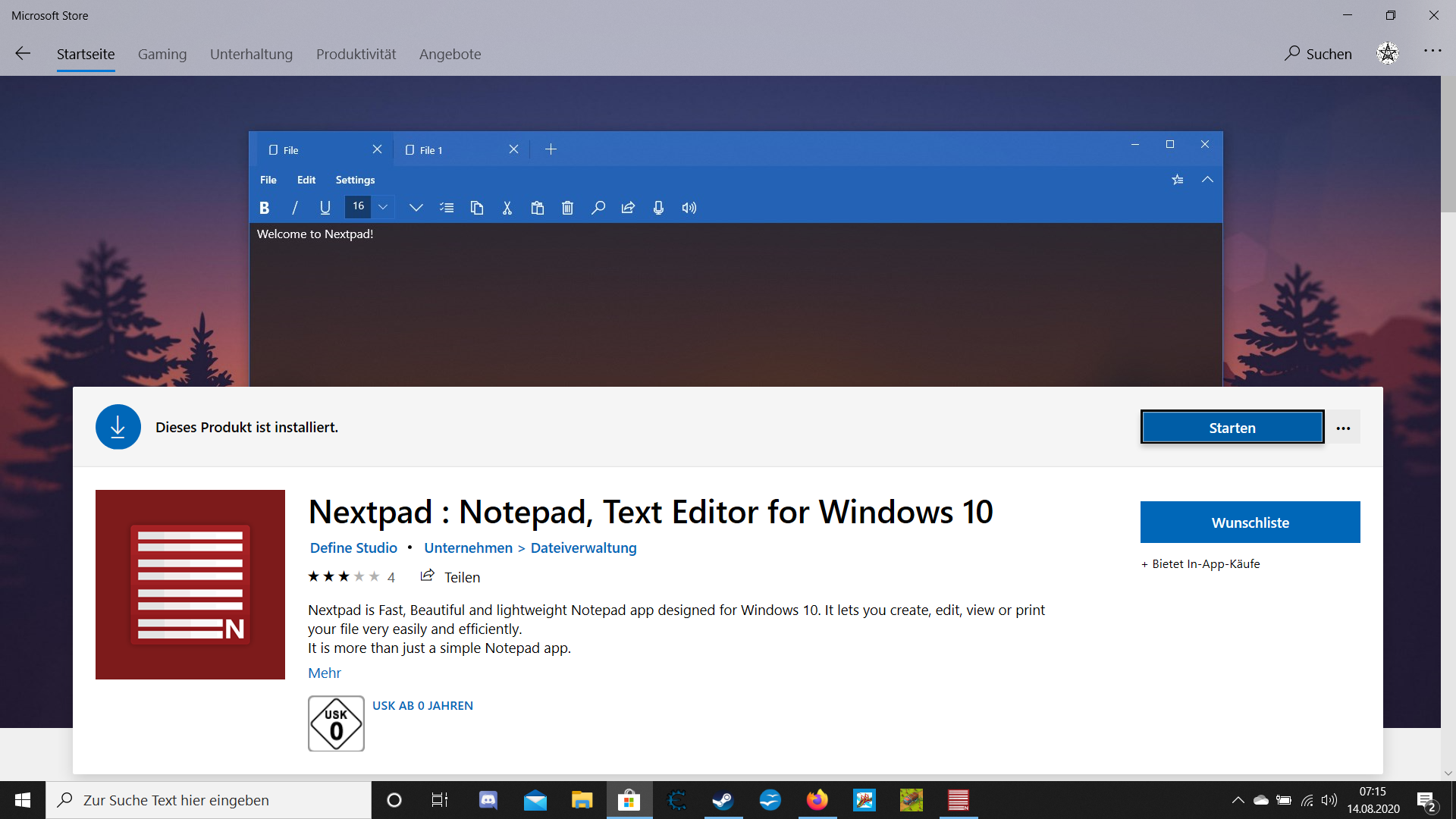Open Steam from the taskbar
The image size is (1456, 819).
point(723,800)
